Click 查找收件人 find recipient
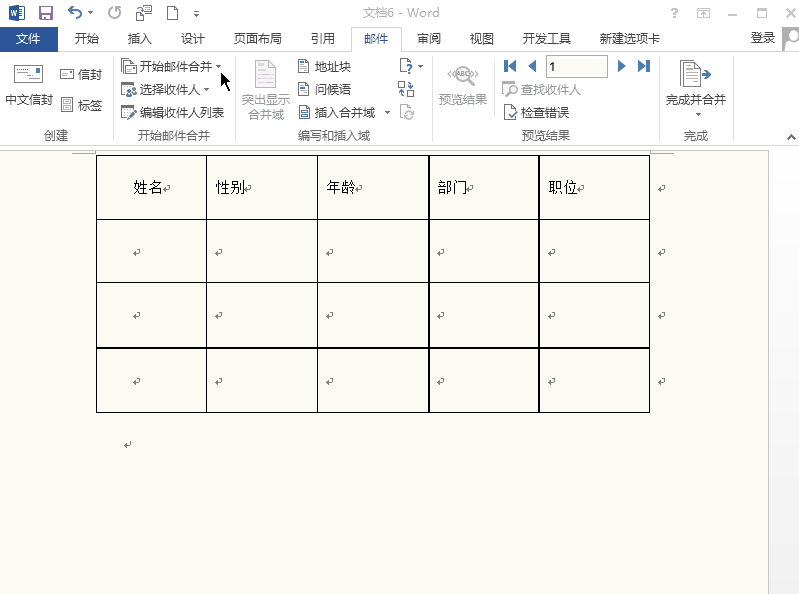799x594 pixels. (x=541, y=90)
